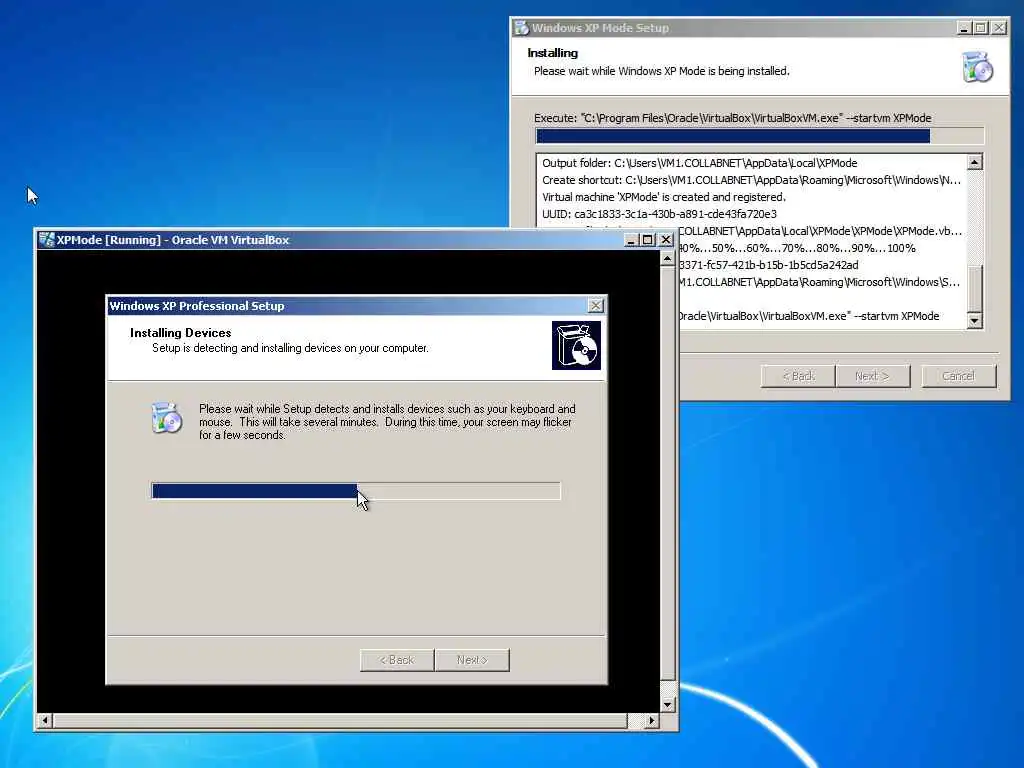Click VirtualBox horizontal scroll right arrow
The width and height of the screenshot is (1024, 768).
(x=651, y=720)
